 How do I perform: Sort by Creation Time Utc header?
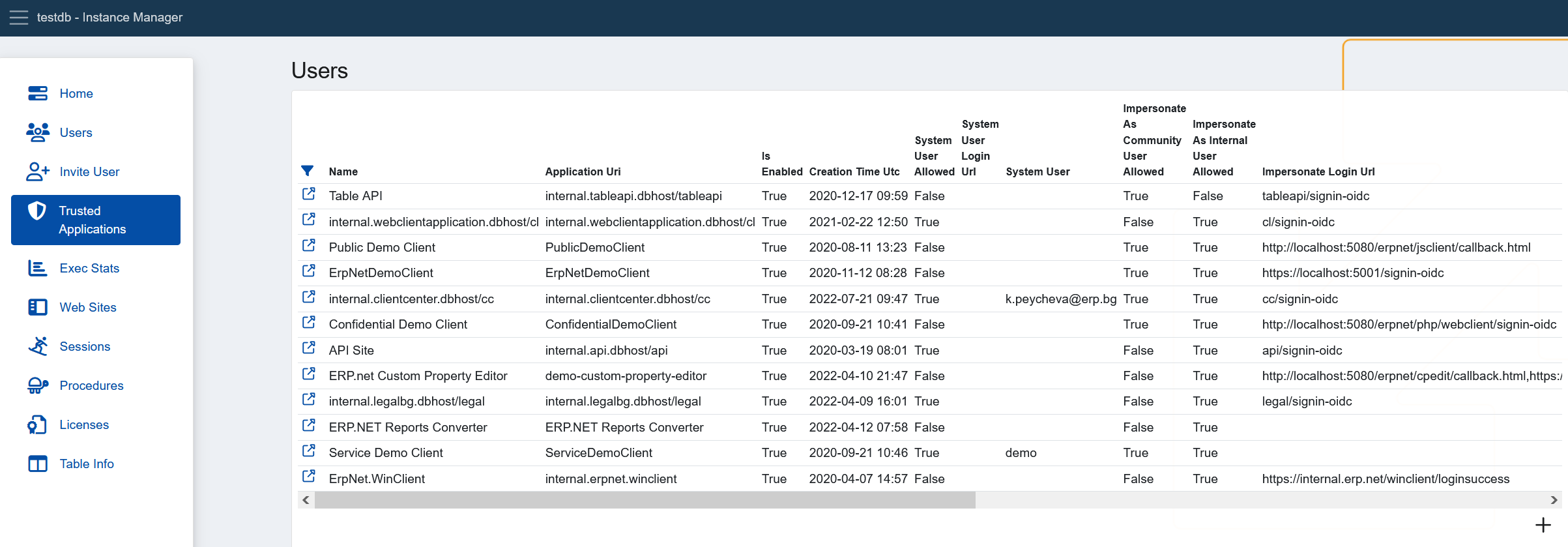[854, 171]
